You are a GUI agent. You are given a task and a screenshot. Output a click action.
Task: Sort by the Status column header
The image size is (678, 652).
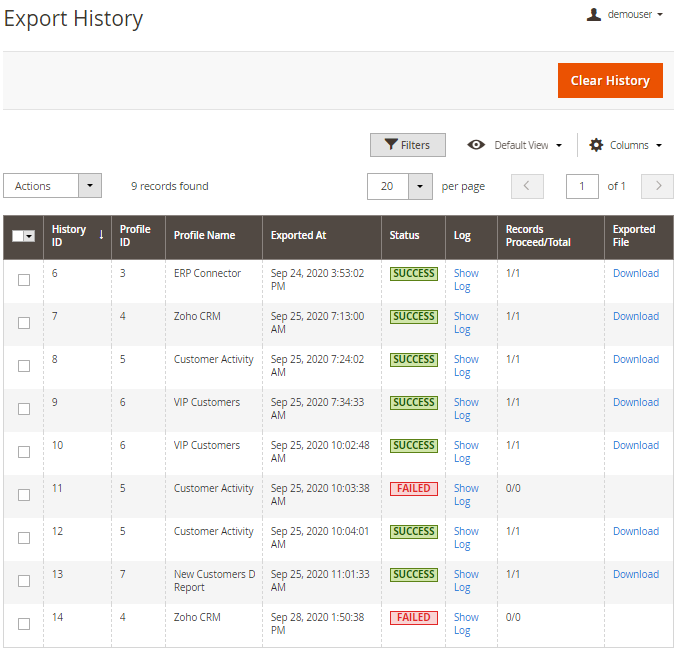coord(404,236)
